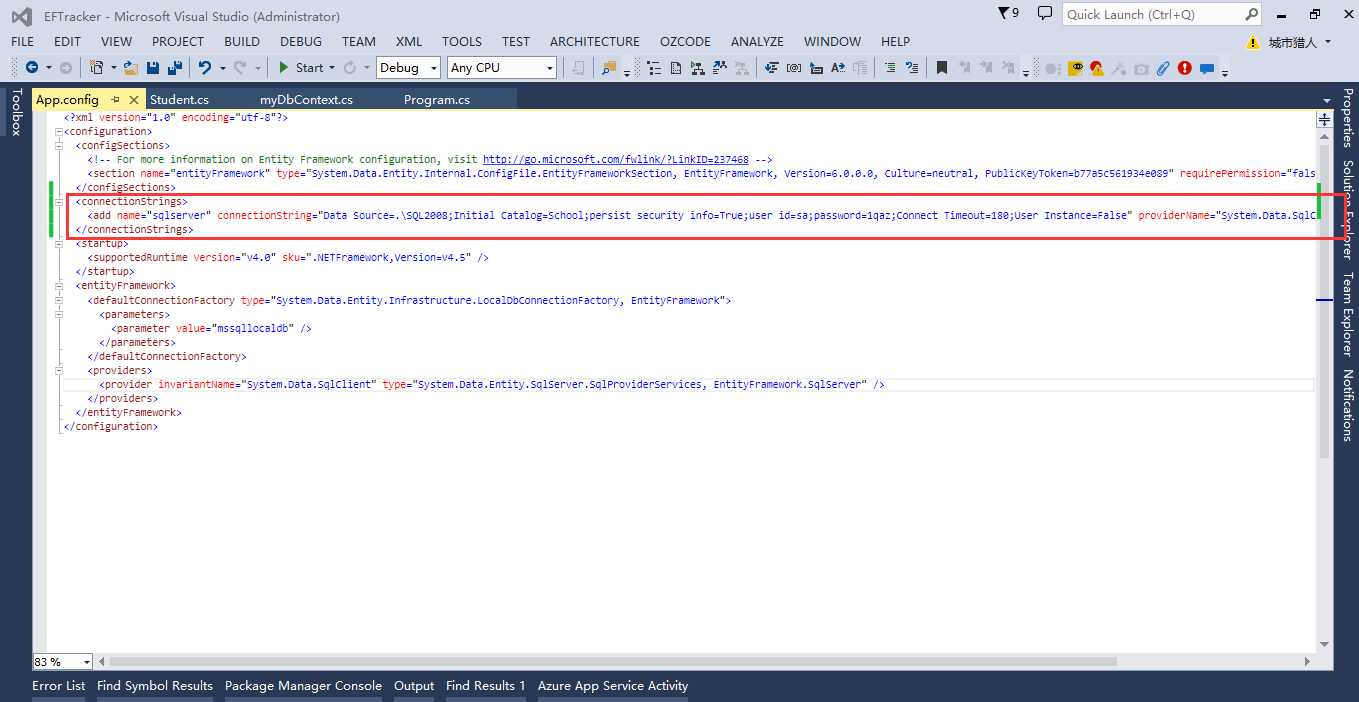The height and width of the screenshot is (702, 1359).
Task: Open the Navigate Backward history dropdown
Action: coord(48,68)
